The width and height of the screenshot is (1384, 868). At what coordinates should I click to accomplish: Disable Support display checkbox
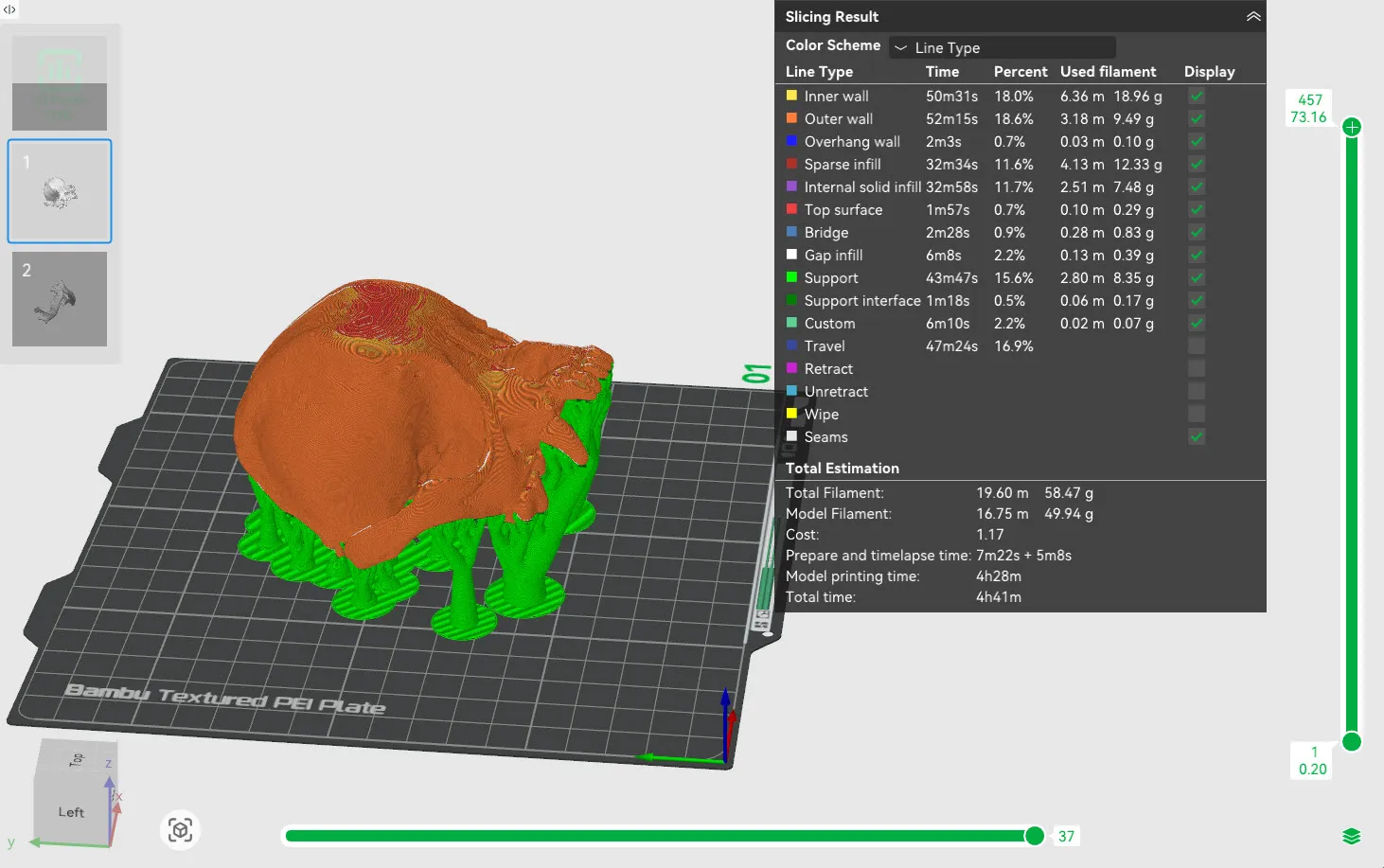click(1197, 277)
